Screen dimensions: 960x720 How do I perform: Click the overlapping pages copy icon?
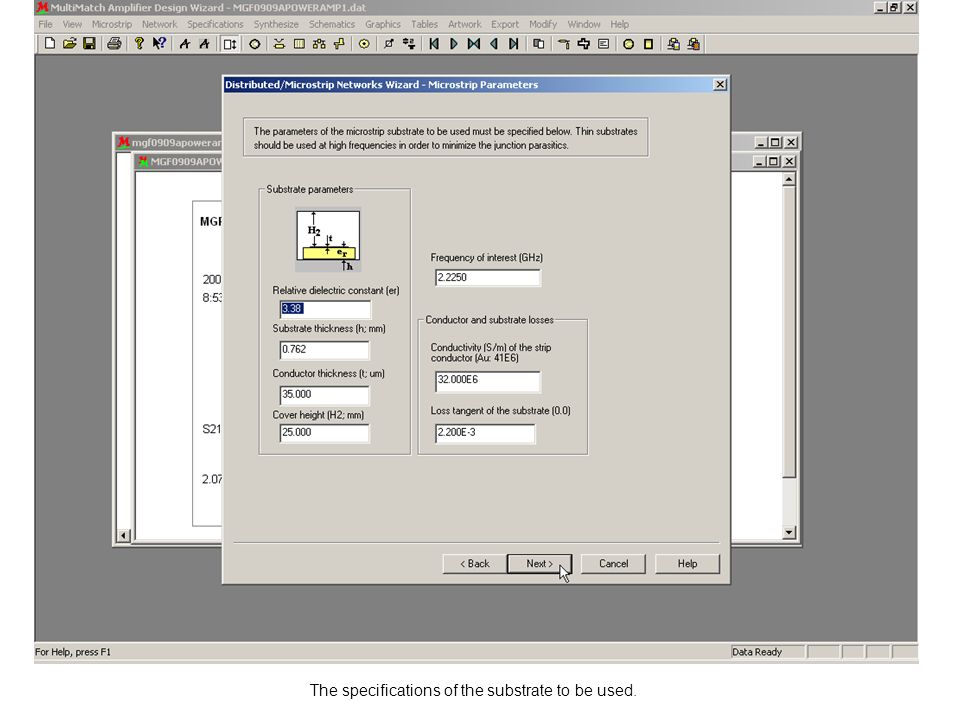(x=539, y=44)
